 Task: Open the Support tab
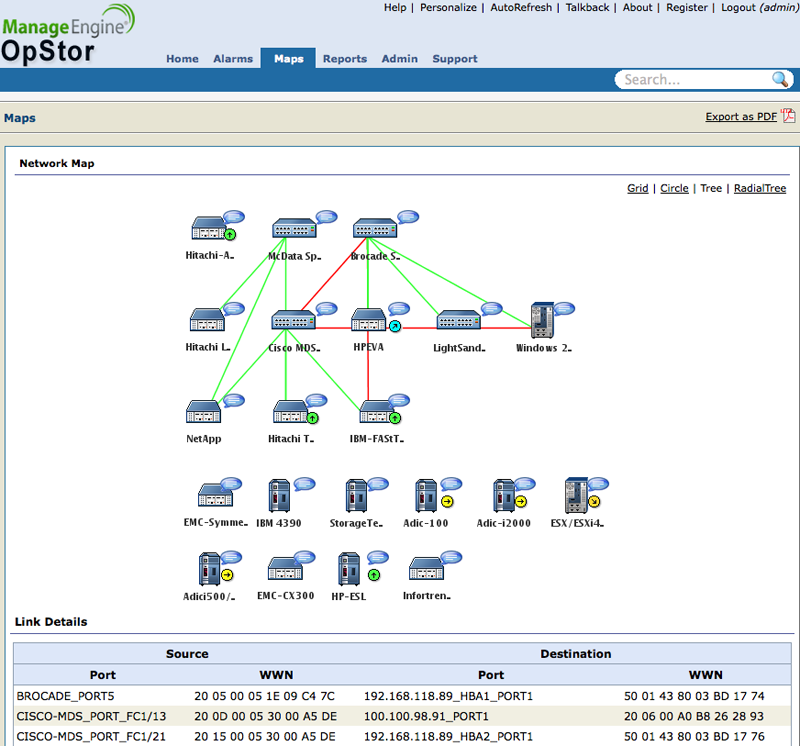(455, 59)
